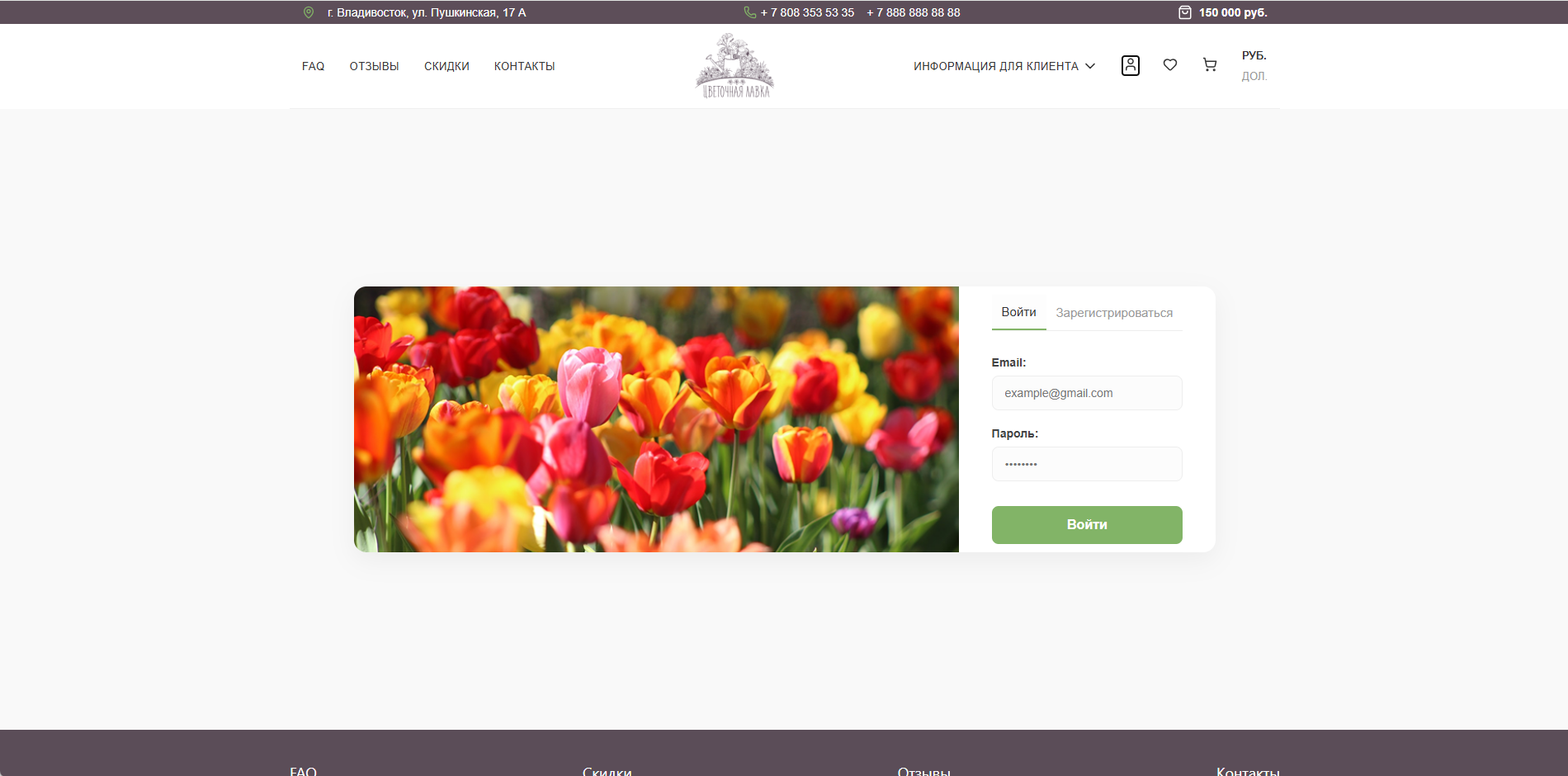
Task: Open the user account icon
Action: 1131,65
